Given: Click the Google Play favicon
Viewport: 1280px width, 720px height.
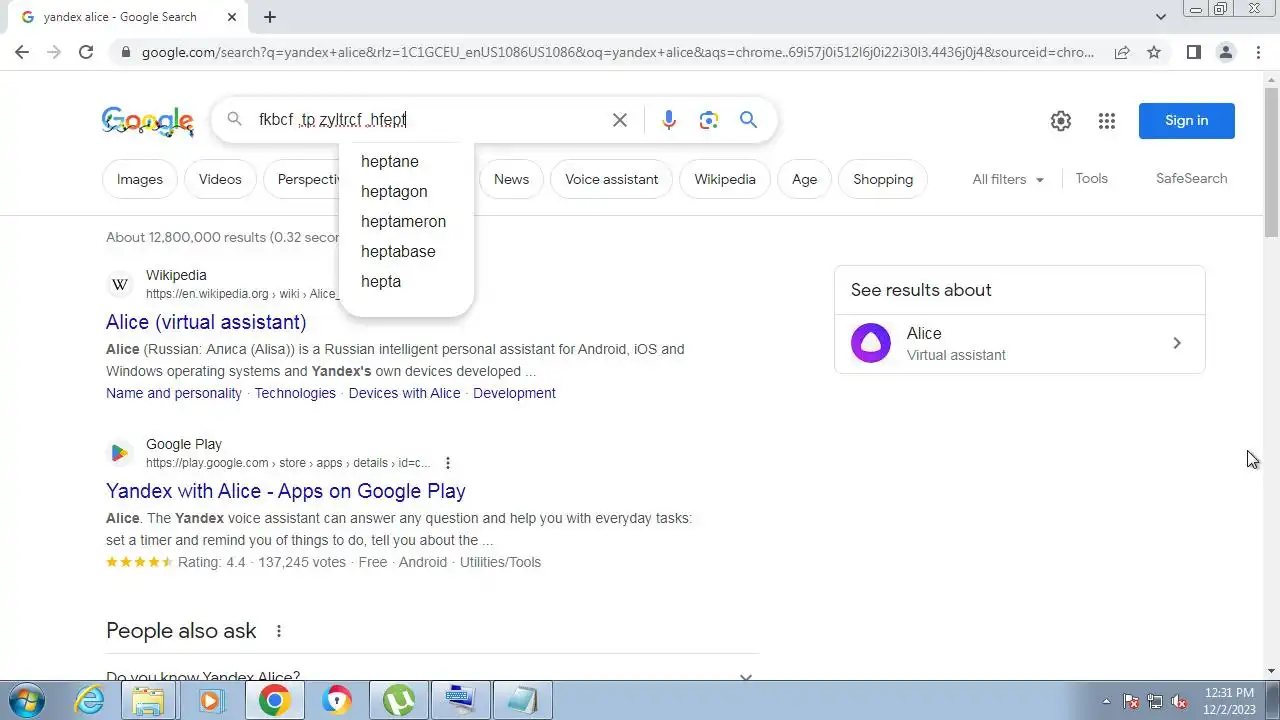Looking at the screenshot, I should tap(120, 453).
